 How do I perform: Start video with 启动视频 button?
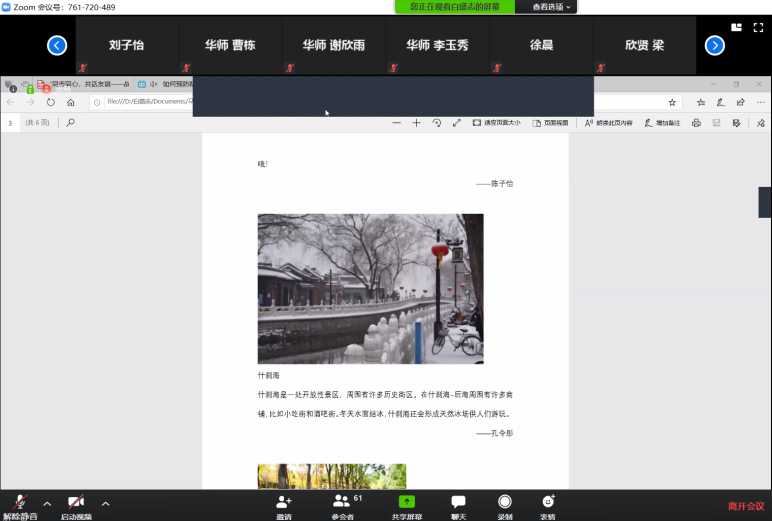75,505
